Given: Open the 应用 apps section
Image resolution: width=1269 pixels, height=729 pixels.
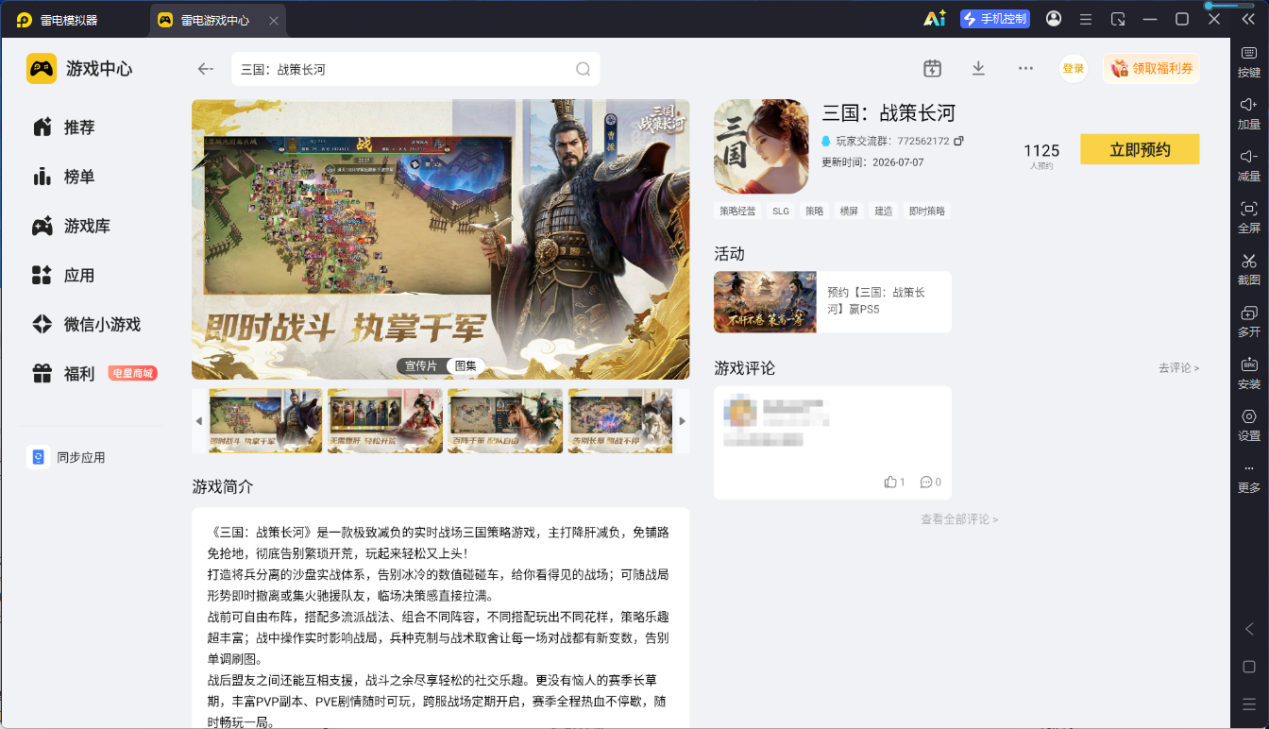Looking at the screenshot, I should coord(64,275).
